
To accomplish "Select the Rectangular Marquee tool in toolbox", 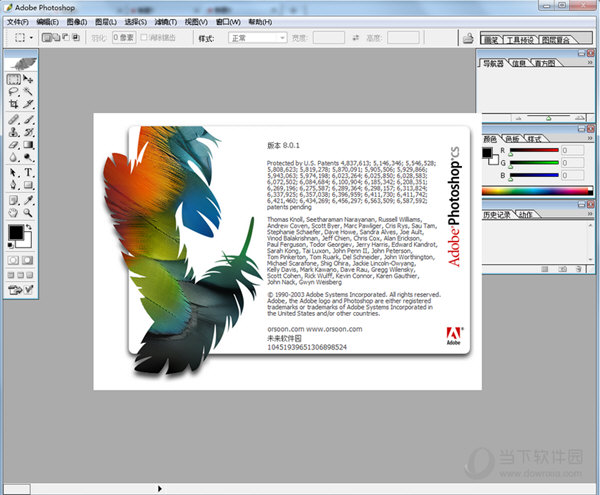I will [13, 79].
